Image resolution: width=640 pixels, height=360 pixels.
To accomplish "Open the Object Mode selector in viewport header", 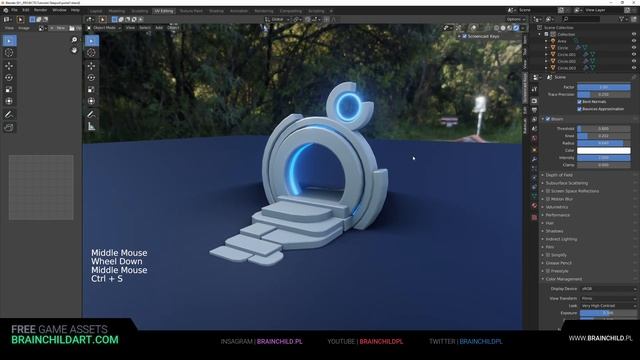I will [x=104, y=28].
